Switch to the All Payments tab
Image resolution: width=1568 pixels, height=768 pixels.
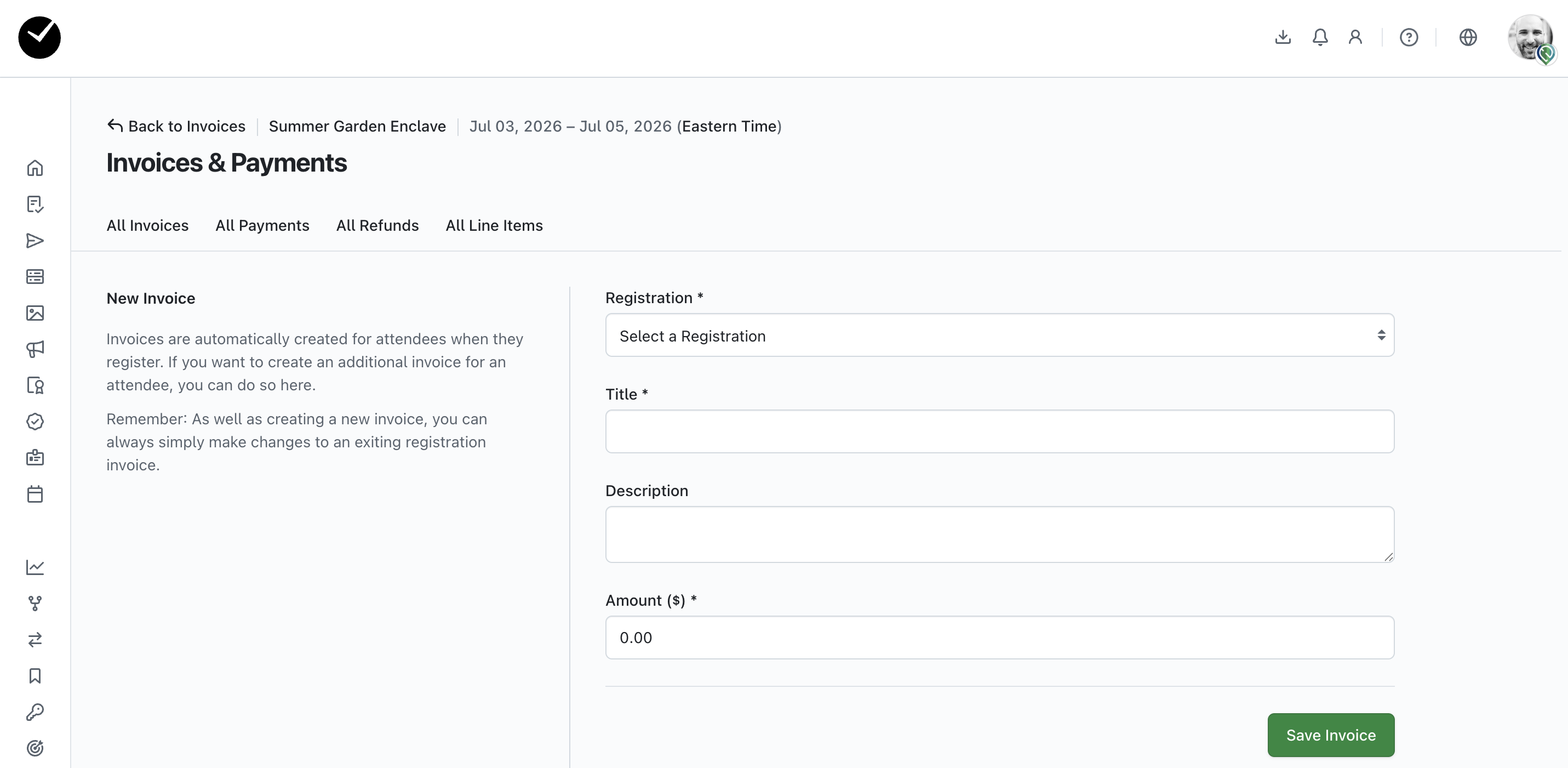(x=262, y=225)
